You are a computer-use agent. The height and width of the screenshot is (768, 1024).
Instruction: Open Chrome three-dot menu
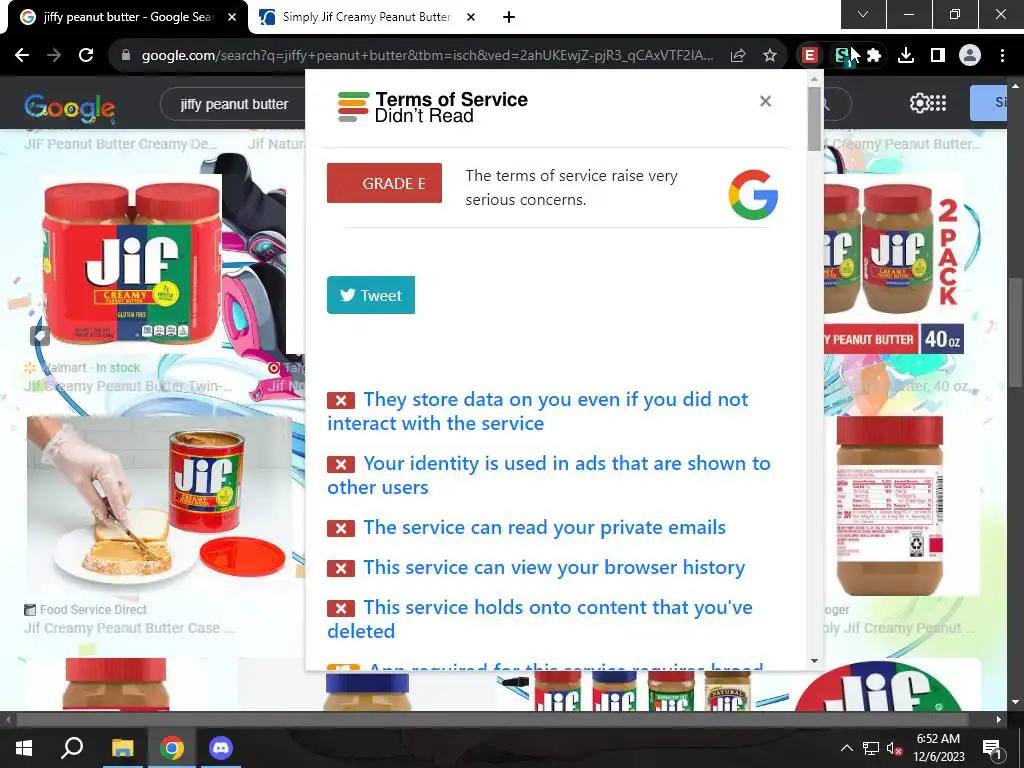point(1002,56)
